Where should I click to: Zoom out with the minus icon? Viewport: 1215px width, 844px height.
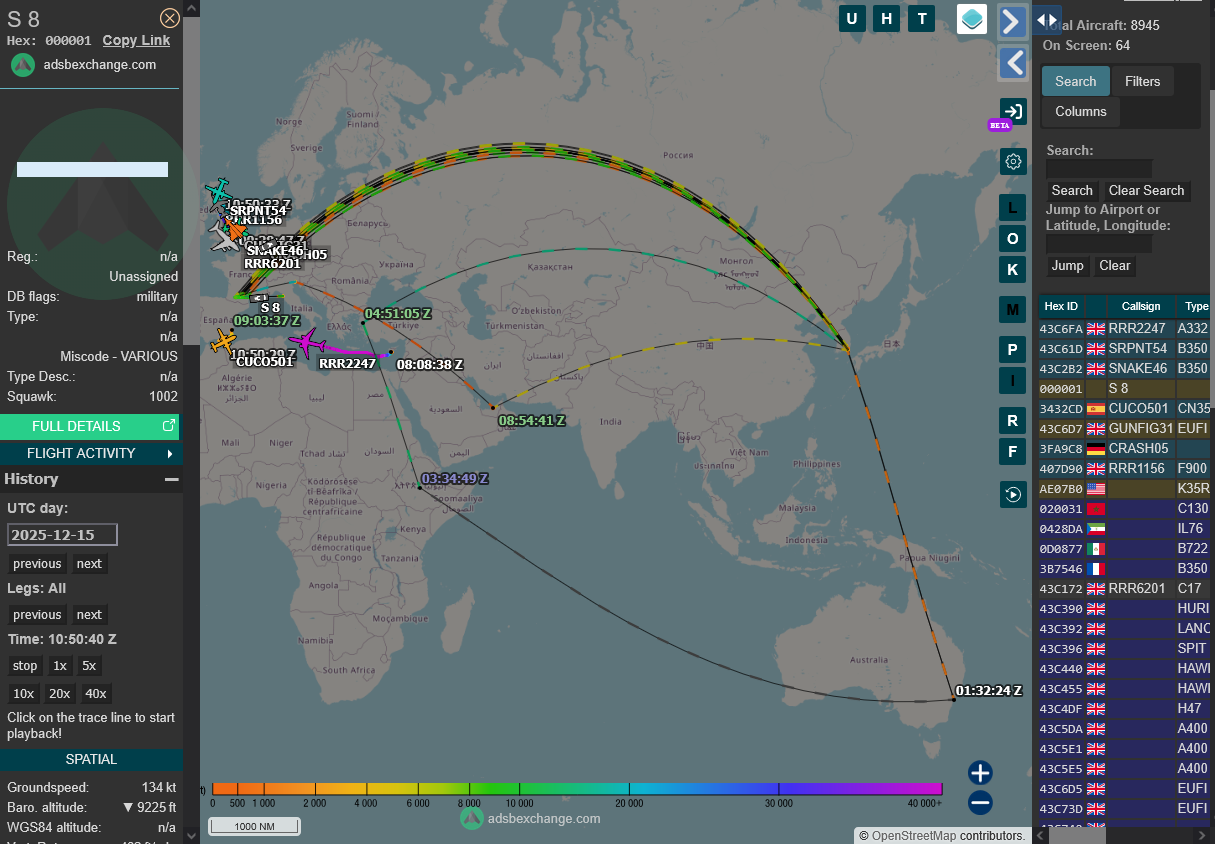pyautogui.click(x=980, y=802)
